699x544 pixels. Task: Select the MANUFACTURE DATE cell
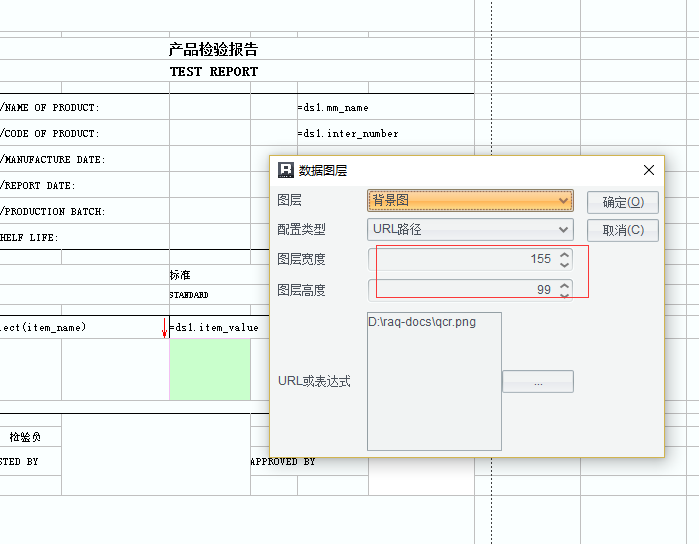[53, 160]
